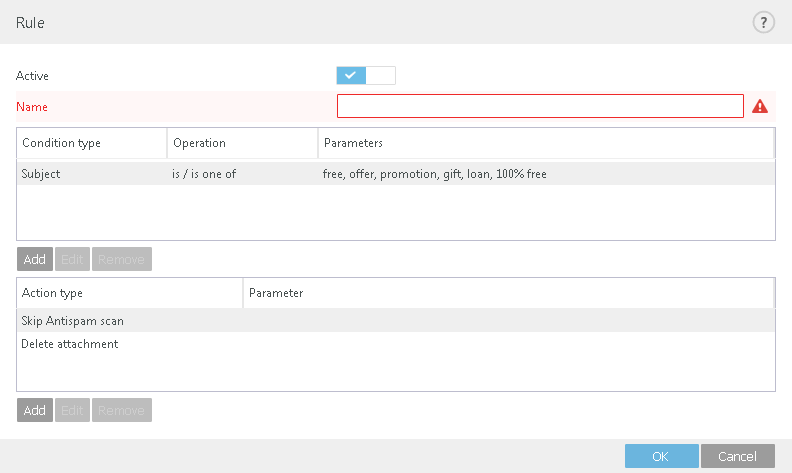Image resolution: width=792 pixels, height=473 pixels.
Task: Open the help question mark icon
Action: coord(764,22)
